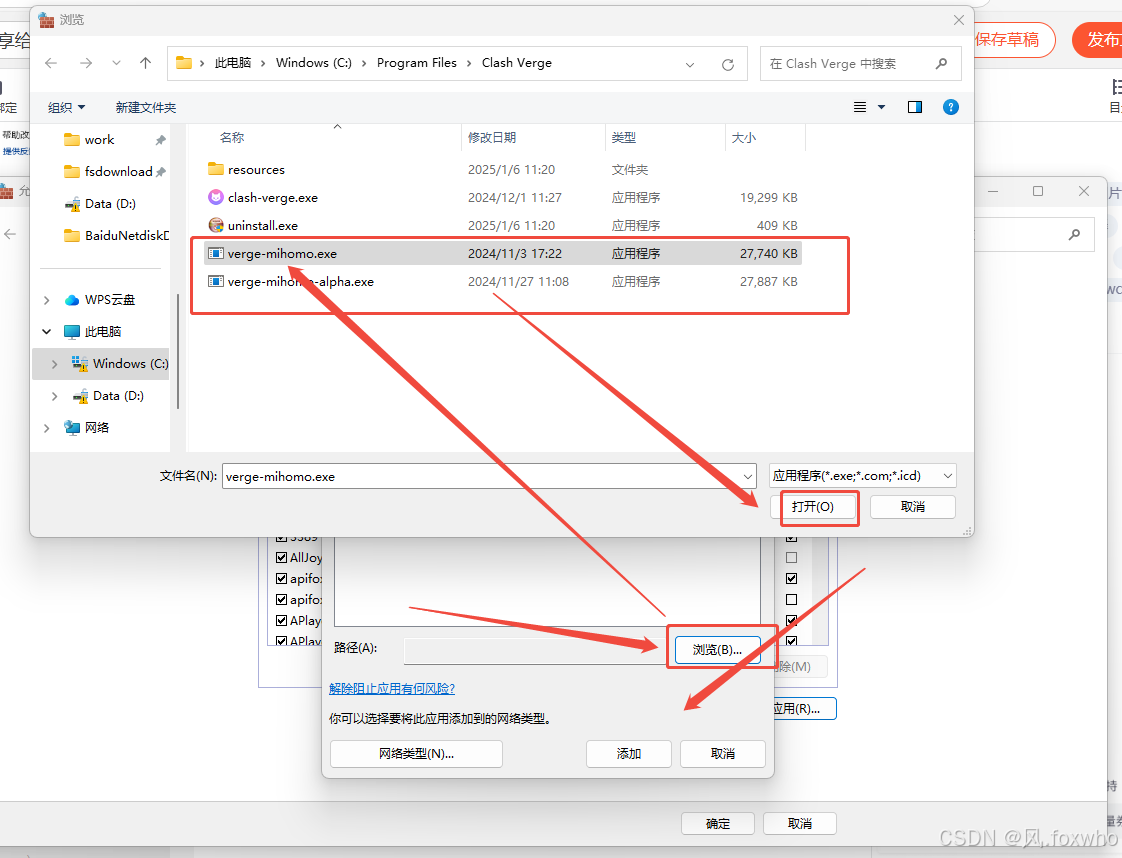Sort files by 大小 column

click(743, 137)
